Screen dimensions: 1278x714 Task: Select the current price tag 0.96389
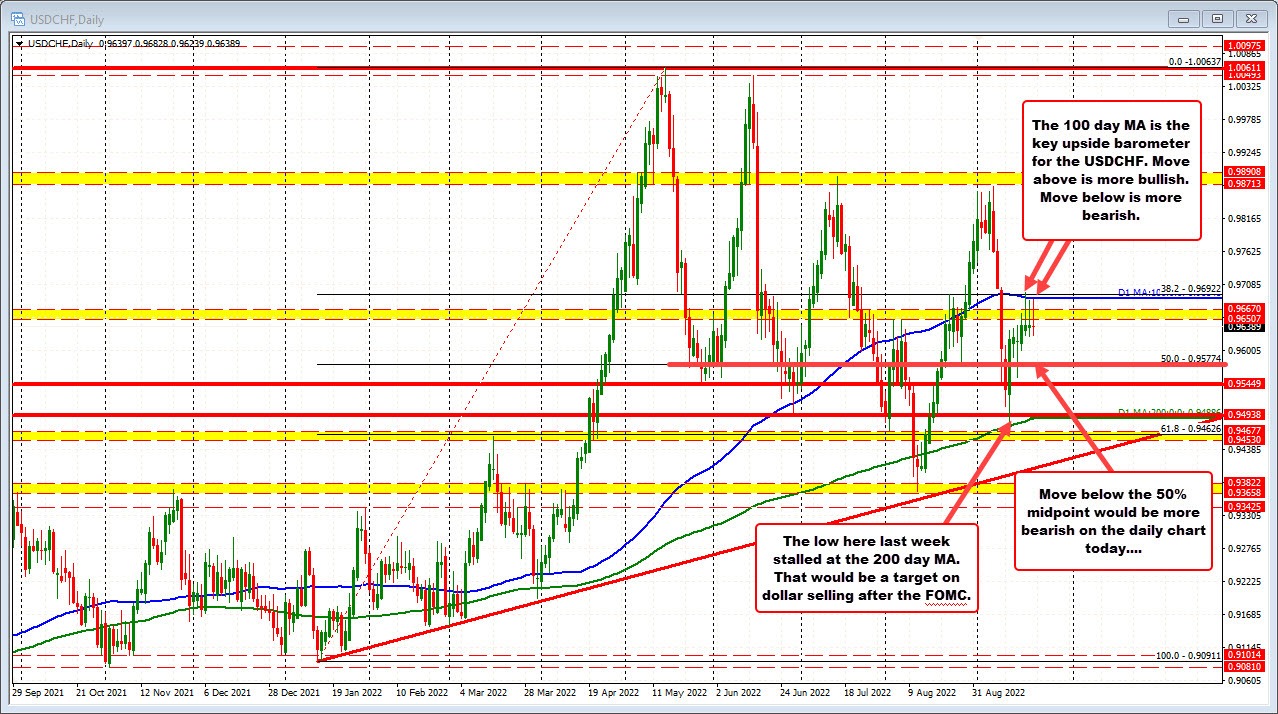[1245, 327]
